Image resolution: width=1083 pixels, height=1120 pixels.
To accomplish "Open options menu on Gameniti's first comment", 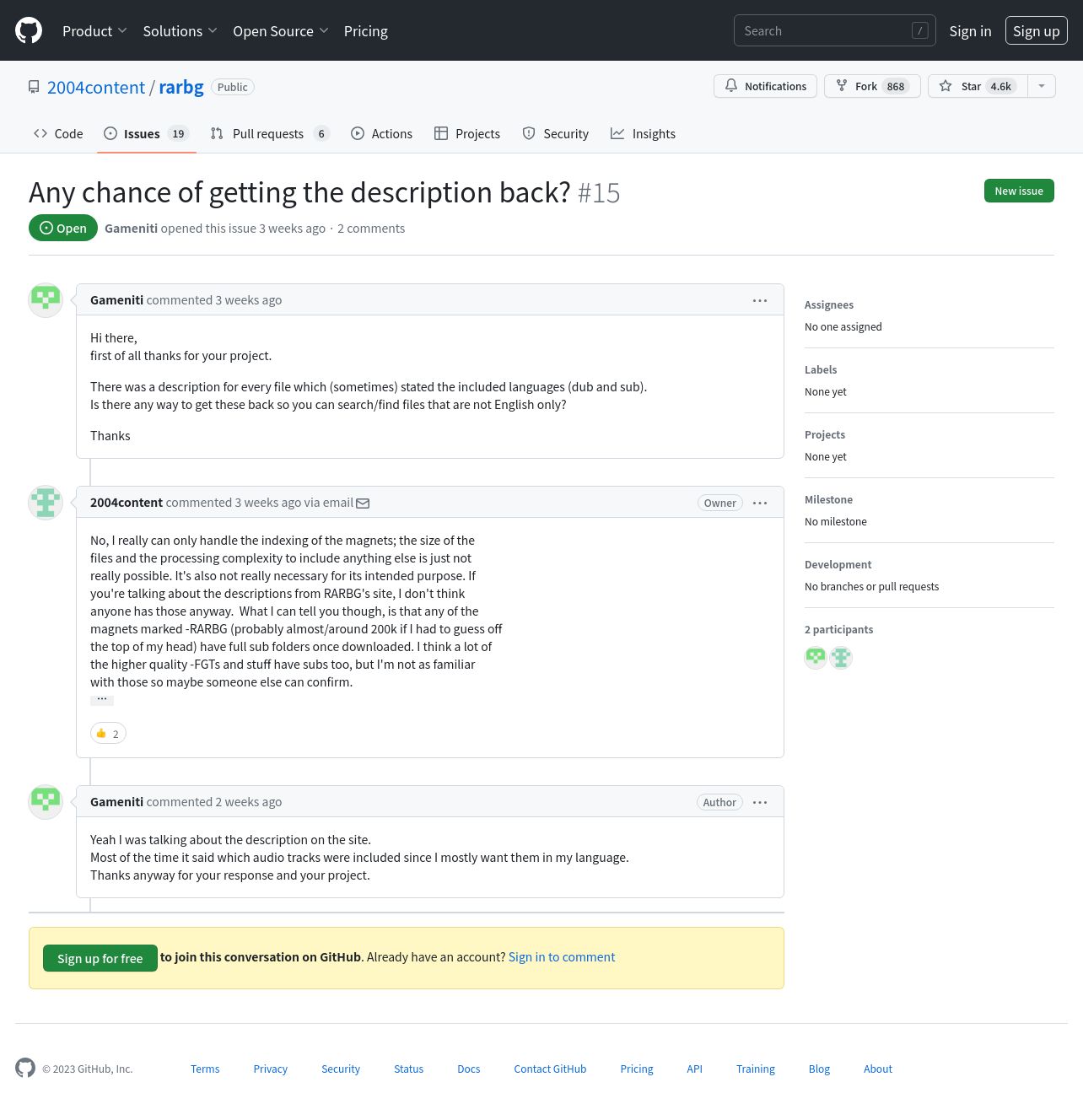I will 760,300.
